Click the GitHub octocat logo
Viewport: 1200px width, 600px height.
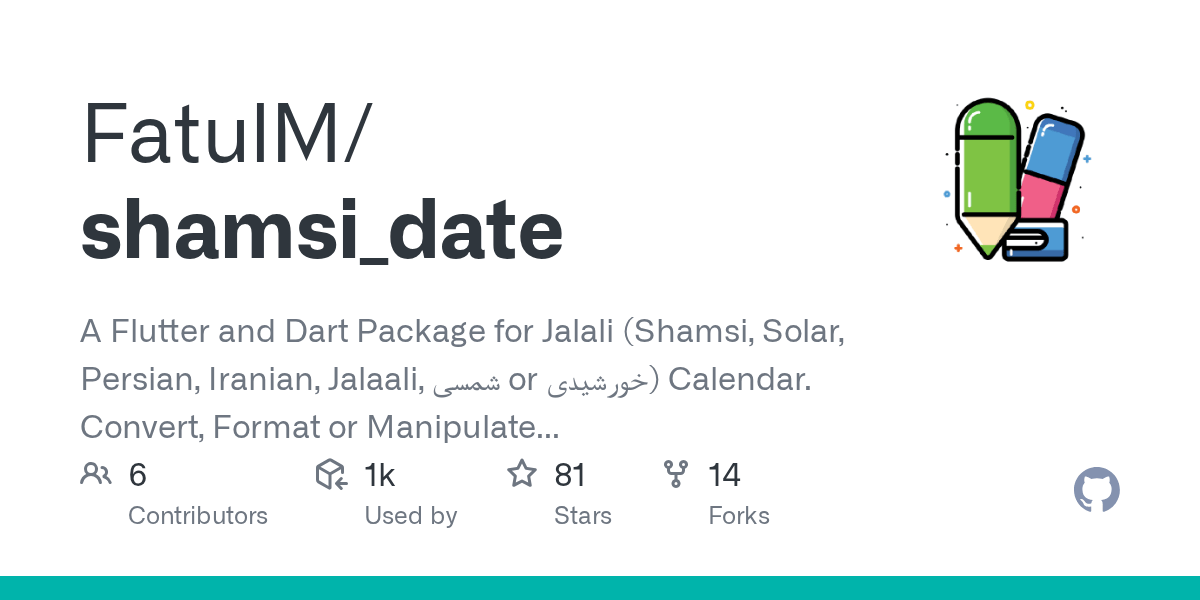1096,490
